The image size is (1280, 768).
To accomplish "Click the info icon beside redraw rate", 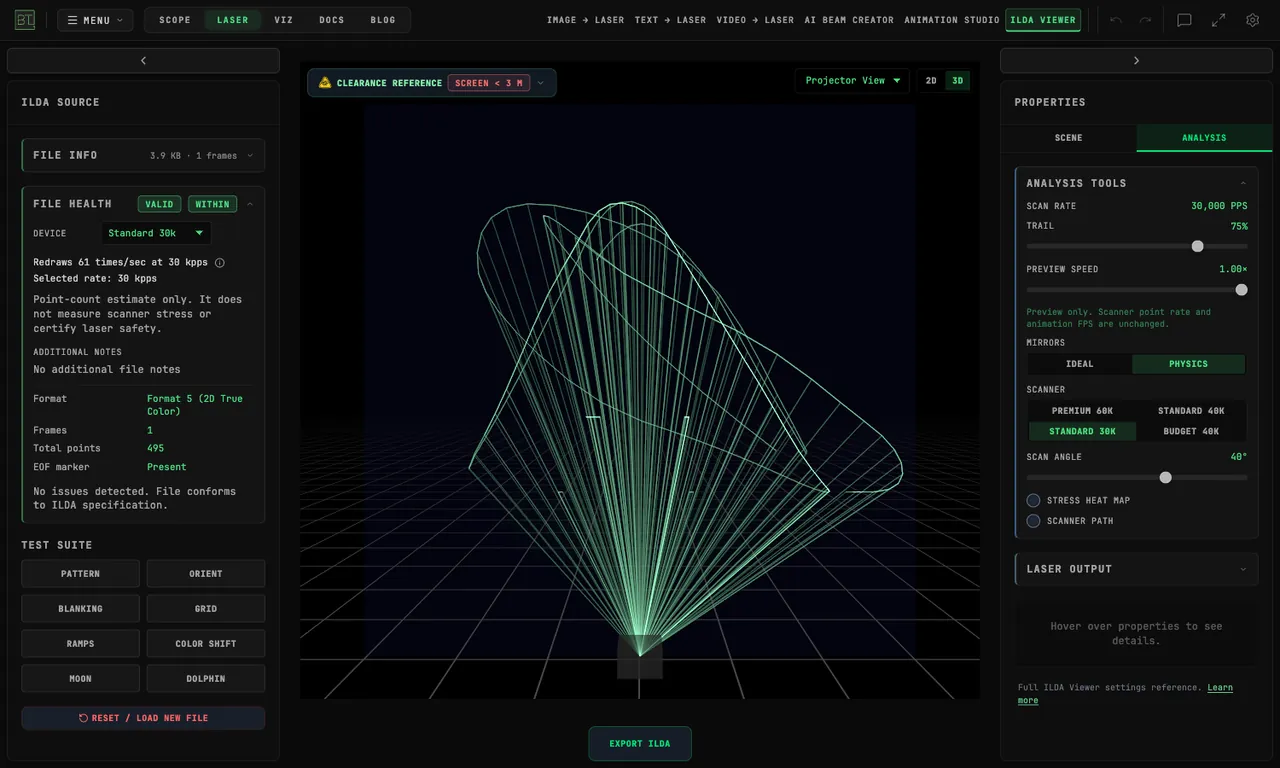I will [x=220, y=263].
